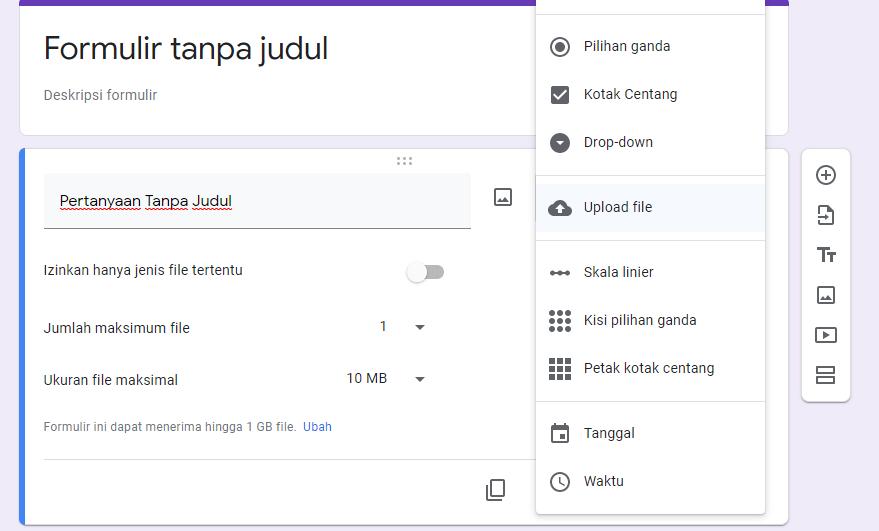Click the duplicate question icon

(x=495, y=490)
